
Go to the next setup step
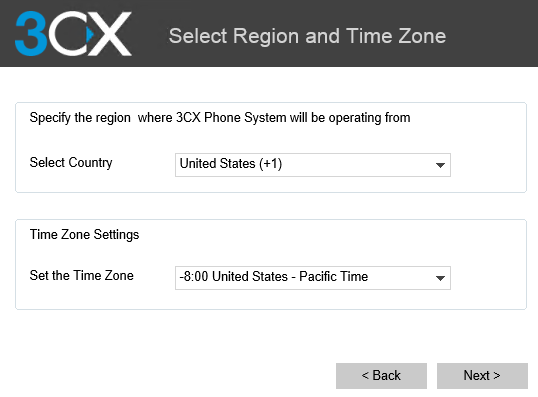click(482, 376)
